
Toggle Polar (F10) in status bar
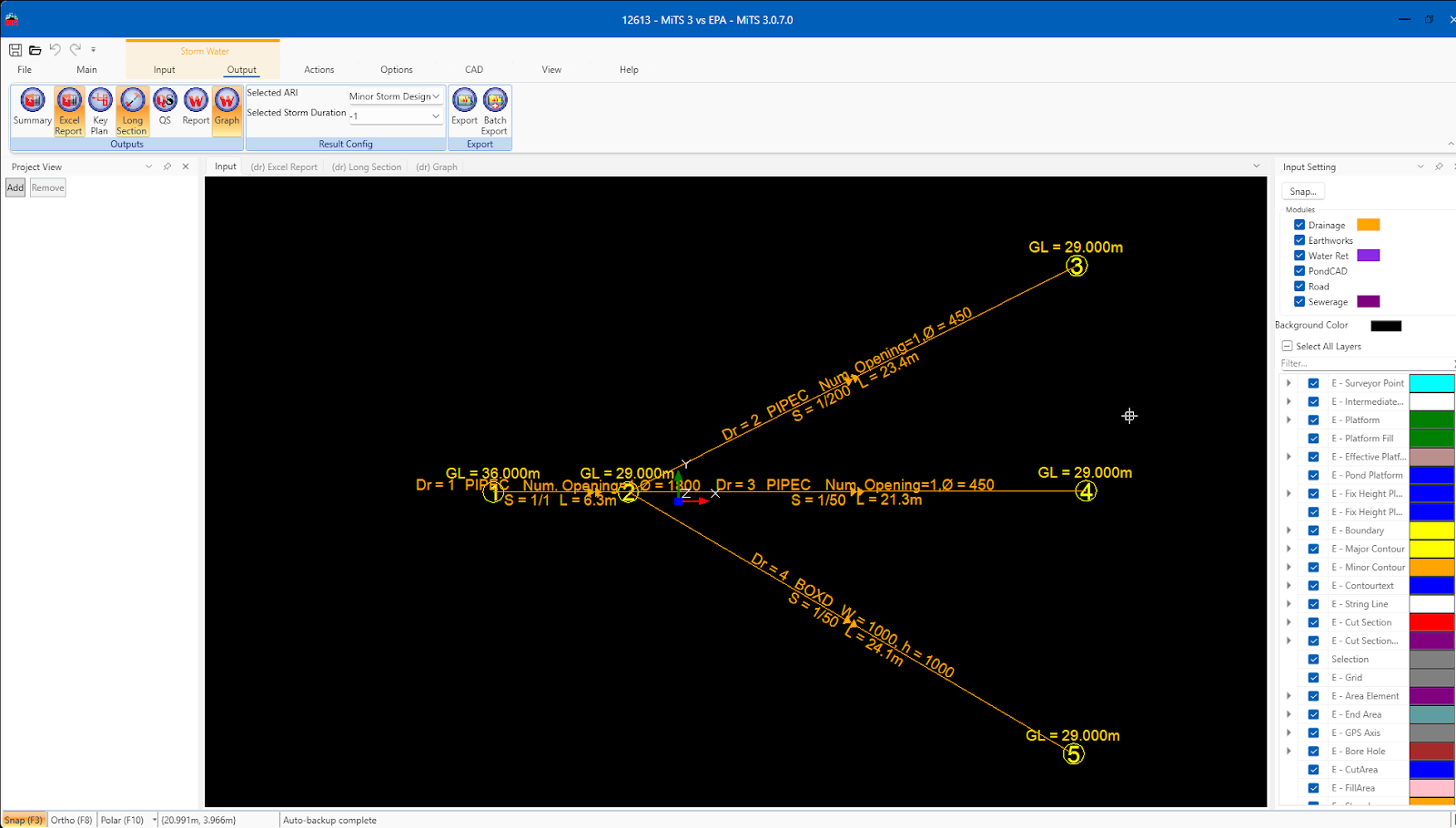pyautogui.click(x=122, y=820)
